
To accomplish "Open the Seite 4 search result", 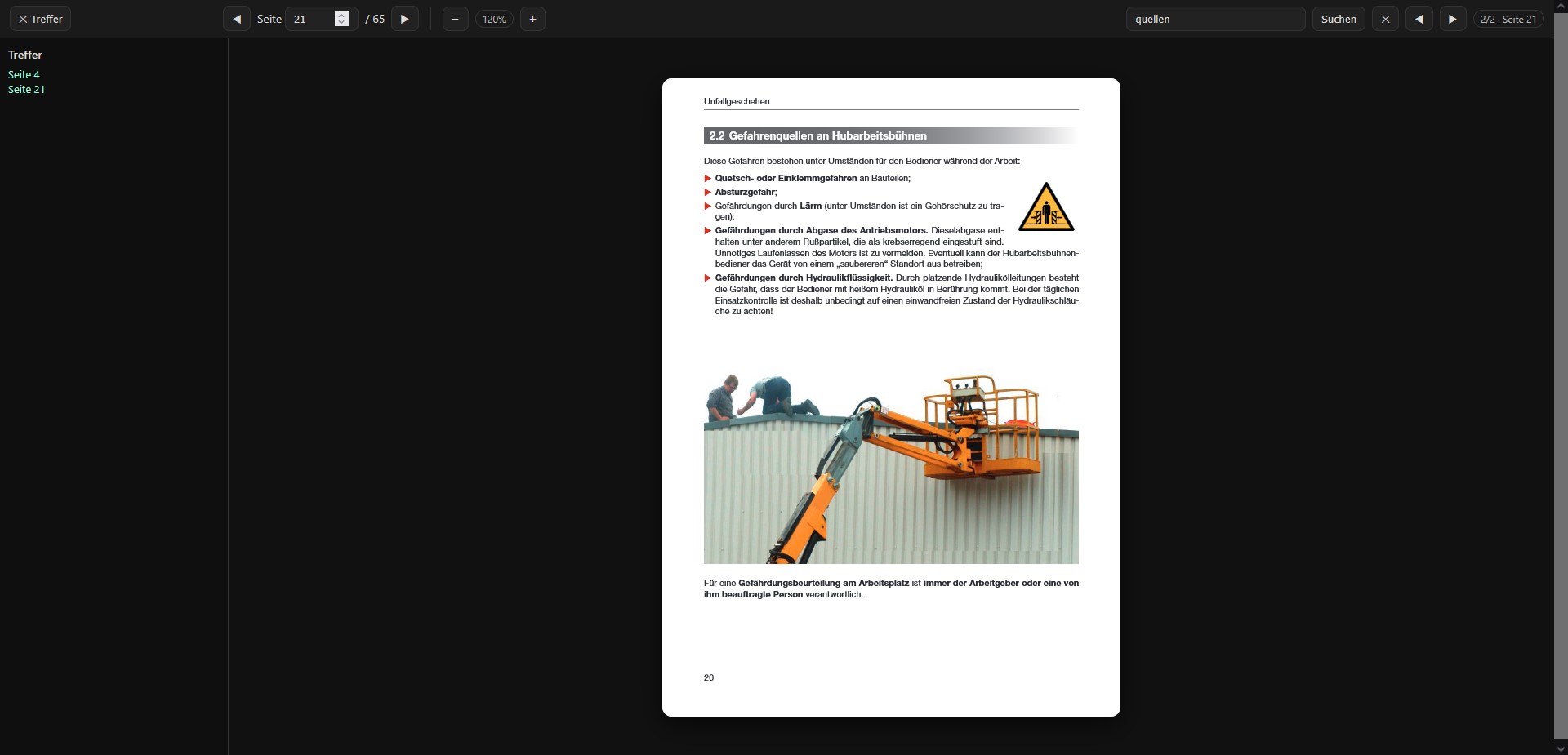I will click(24, 74).
